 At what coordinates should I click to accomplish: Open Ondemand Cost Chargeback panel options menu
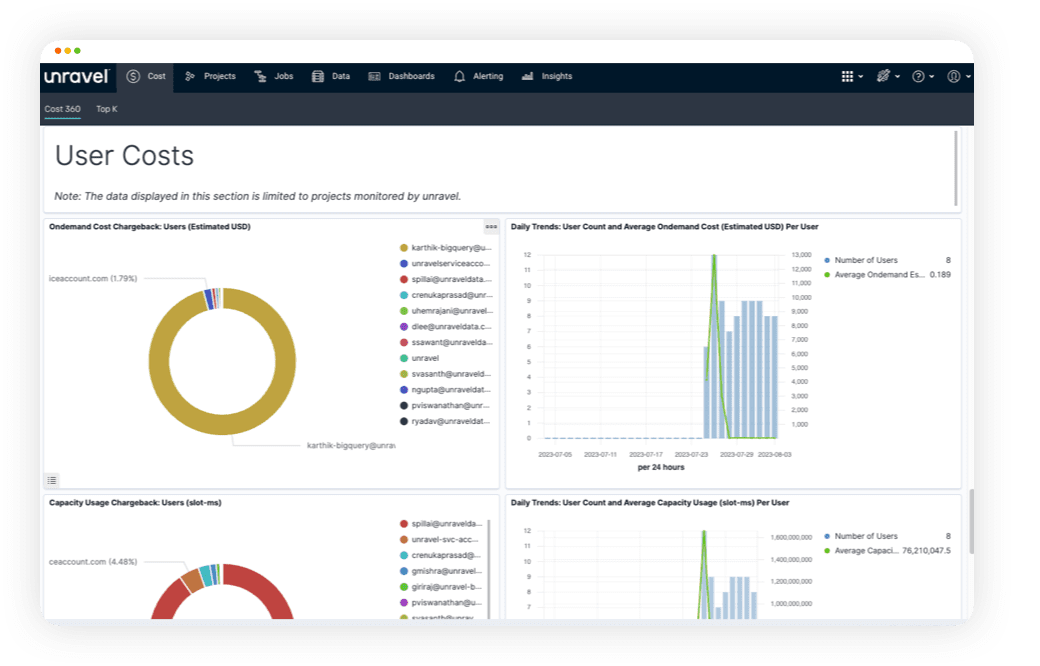coord(491,227)
